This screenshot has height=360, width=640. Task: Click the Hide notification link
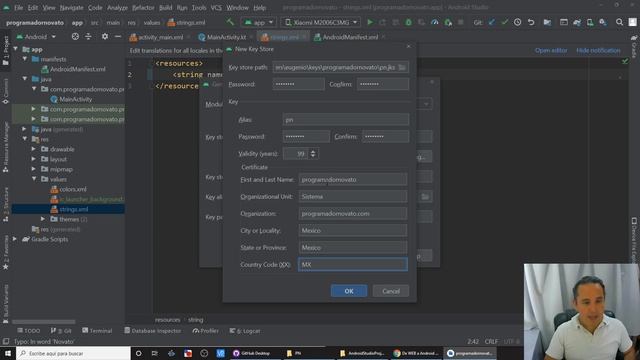[x=598, y=51]
